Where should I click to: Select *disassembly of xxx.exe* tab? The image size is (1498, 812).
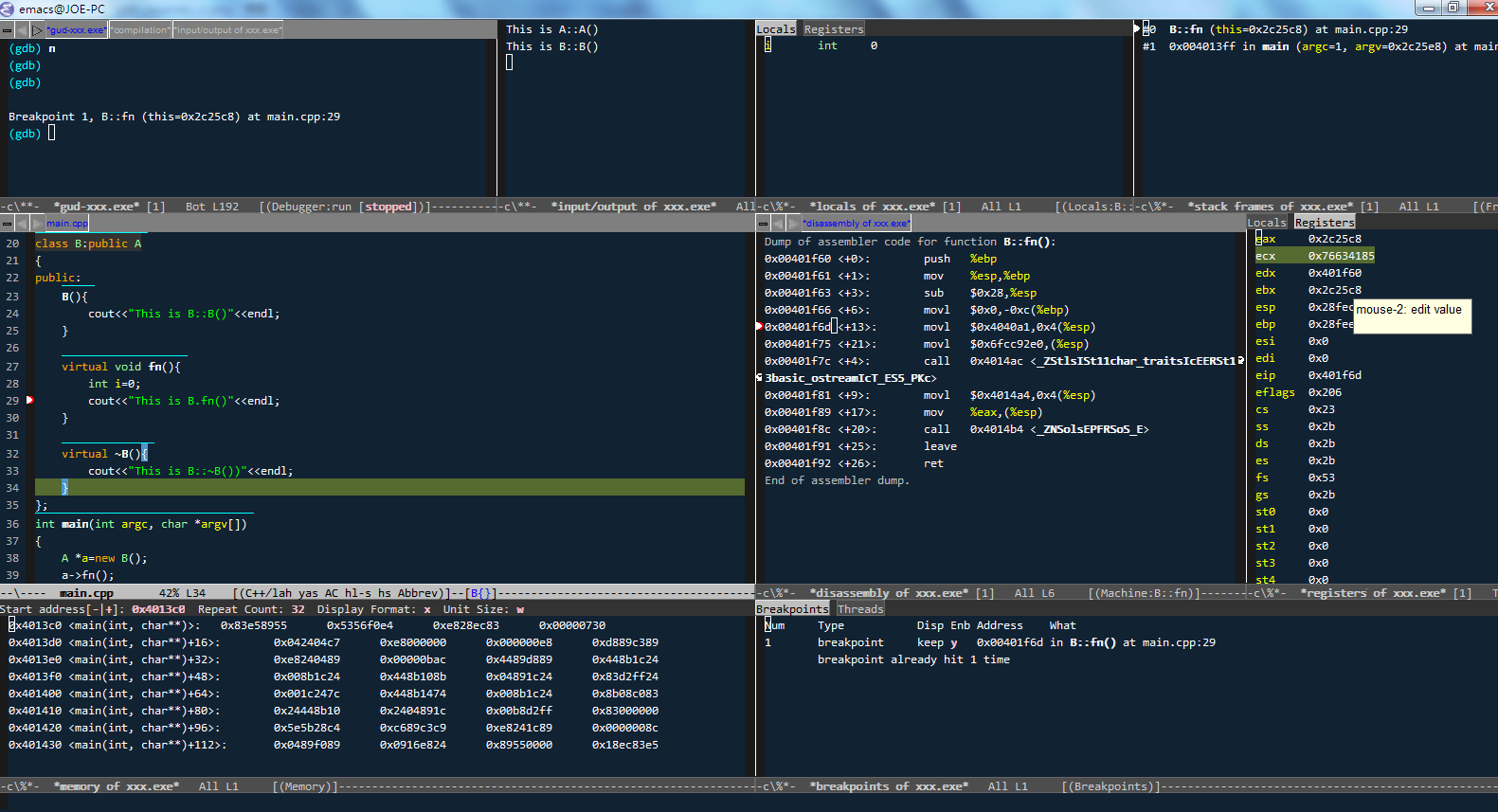tap(857, 224)
